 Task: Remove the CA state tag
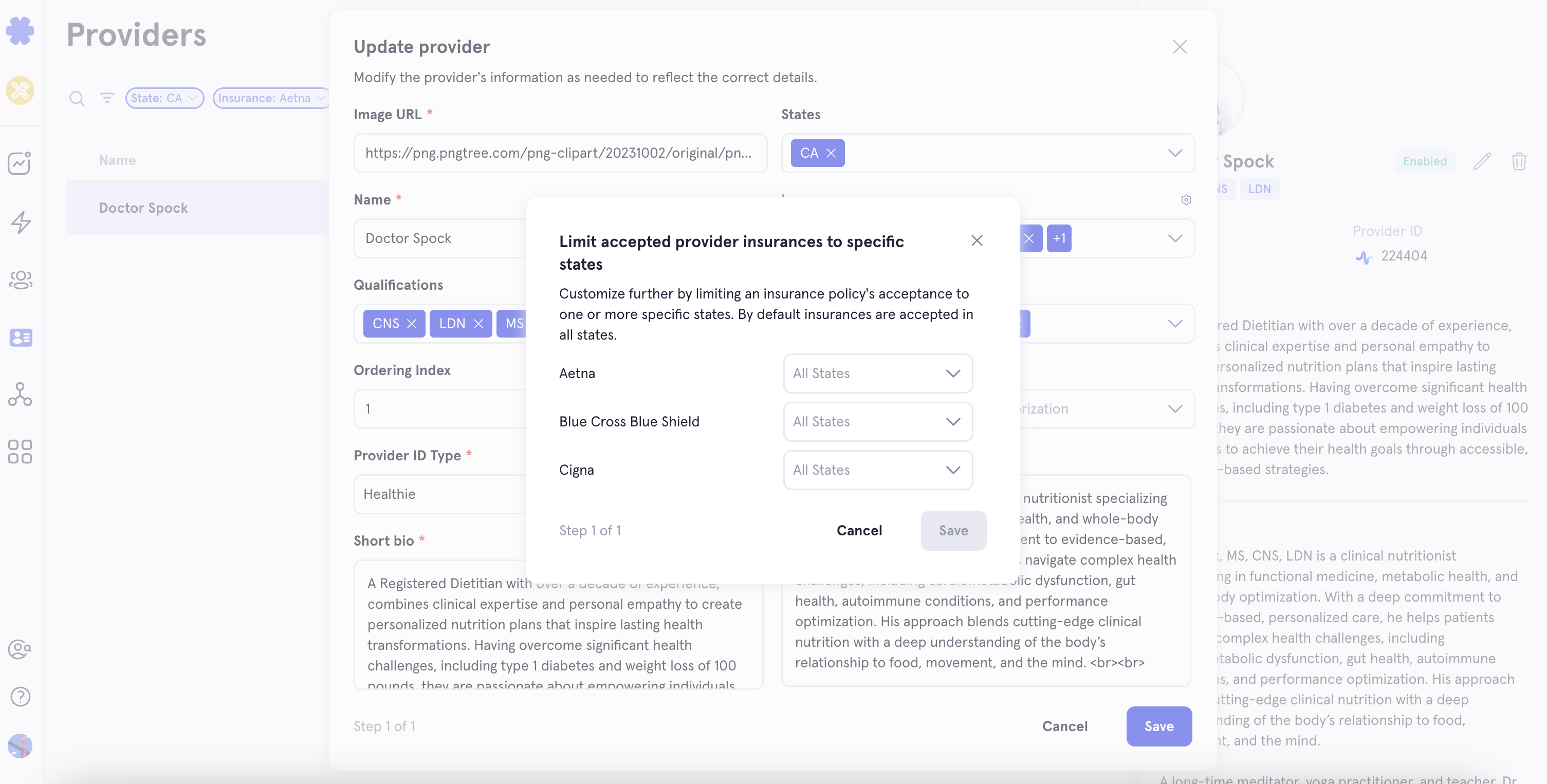tap(831, 153)
